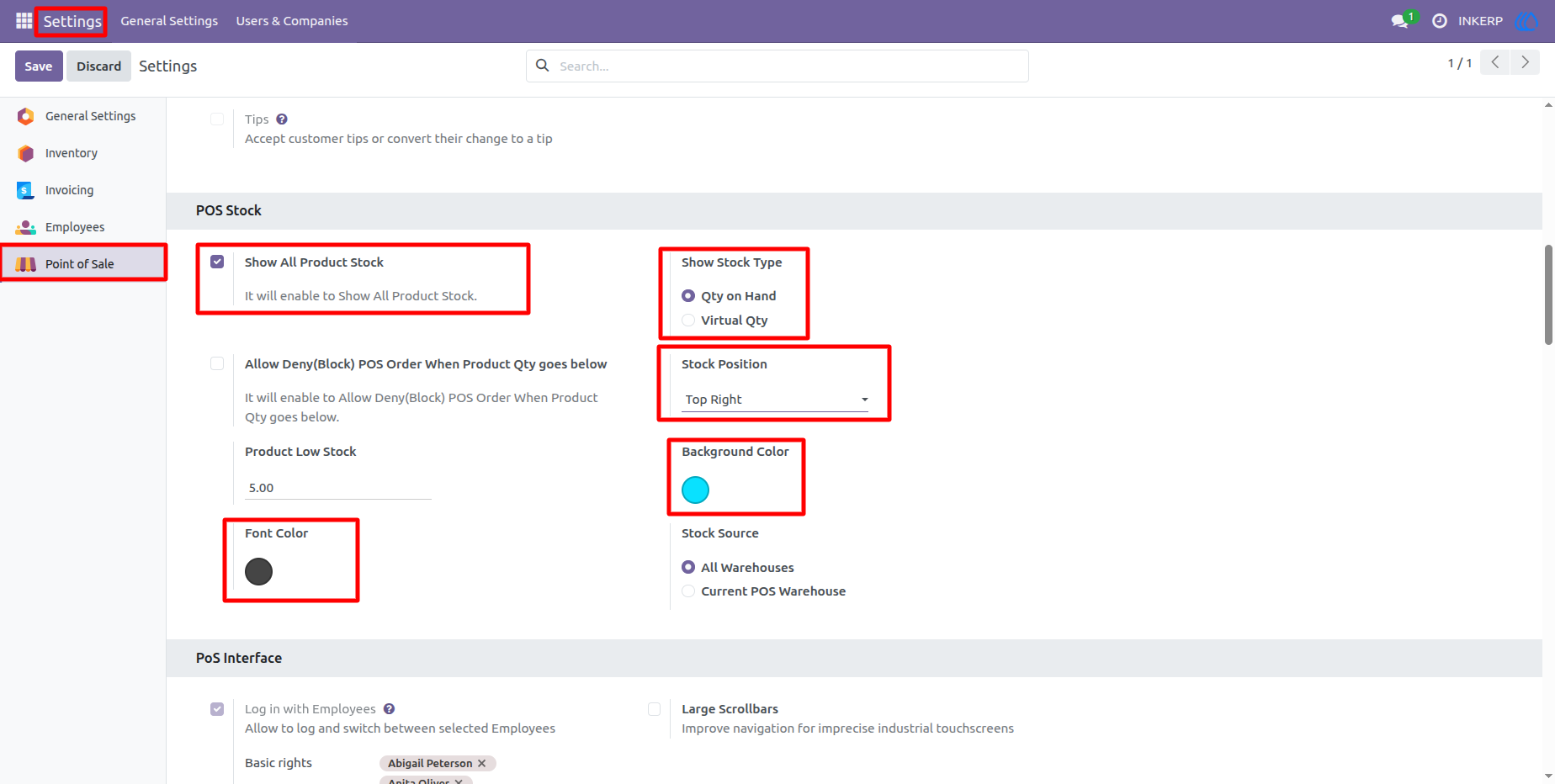Go to the next record arrow
This screenshot has height=784, width=1555.
(1525, 62)
